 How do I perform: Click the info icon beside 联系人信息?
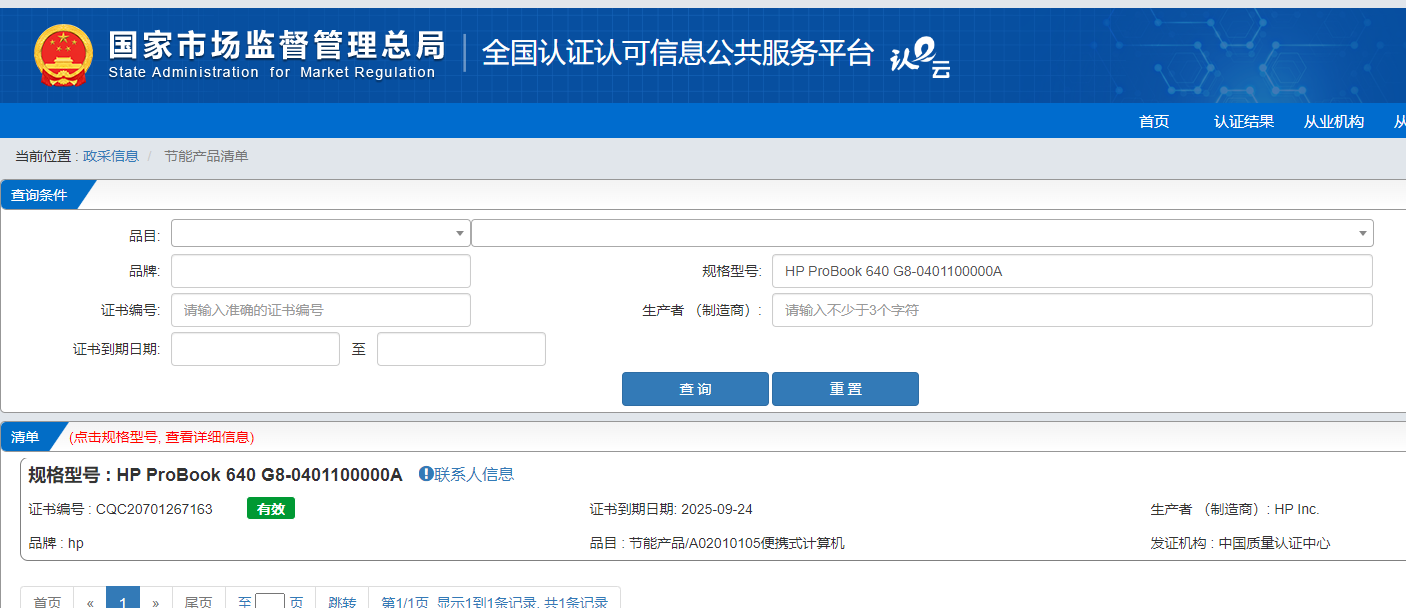pos(426,474)
